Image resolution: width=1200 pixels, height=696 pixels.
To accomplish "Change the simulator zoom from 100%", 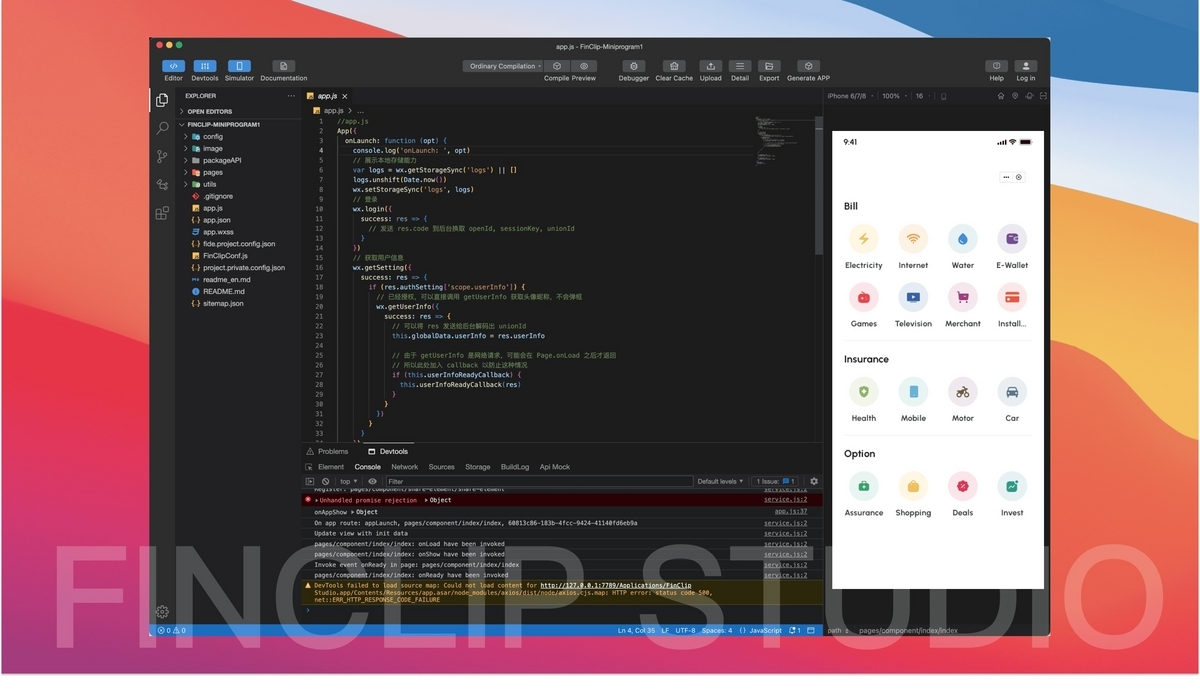I will tap(892, 96).
